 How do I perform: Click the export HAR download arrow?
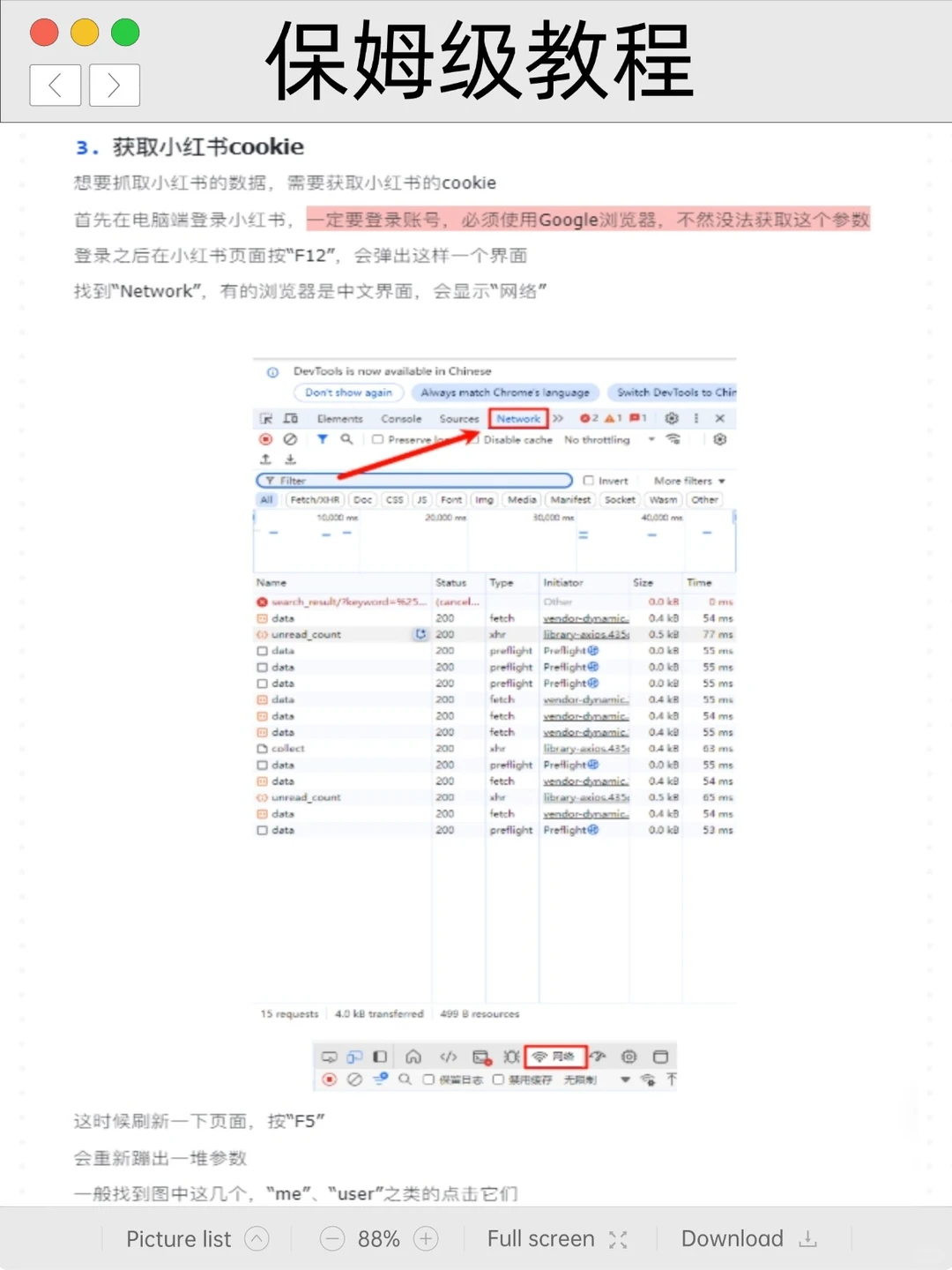pos(290,459)
